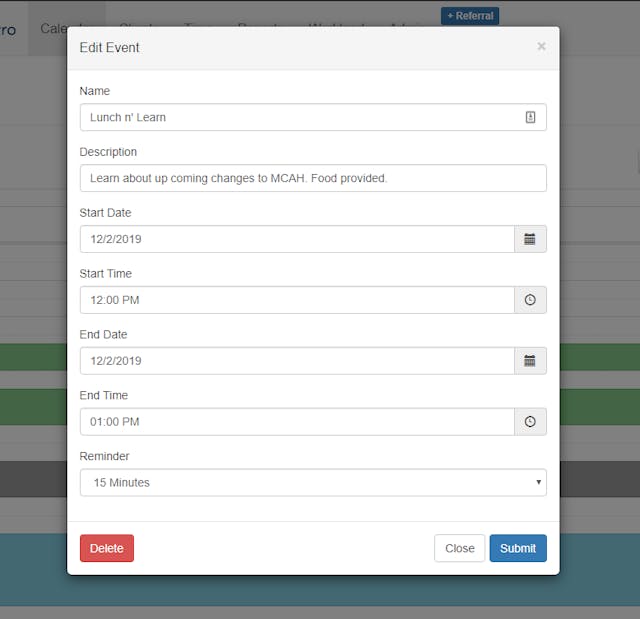Open the Start Time clock picker icon
This screenshot has height=619, width=640.
tap(530, 300)
